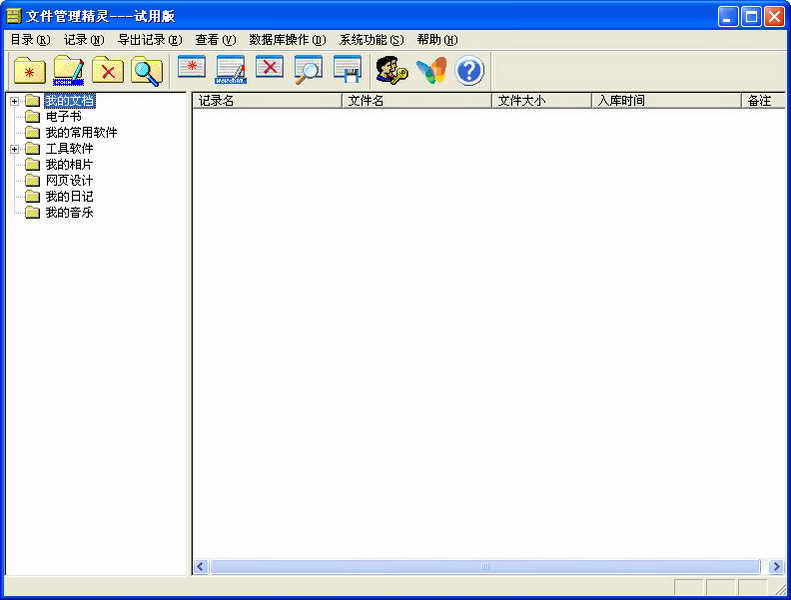Screen dimensions: 791x600
Task: Sort by 文件大小 column header
Action: 541,101
